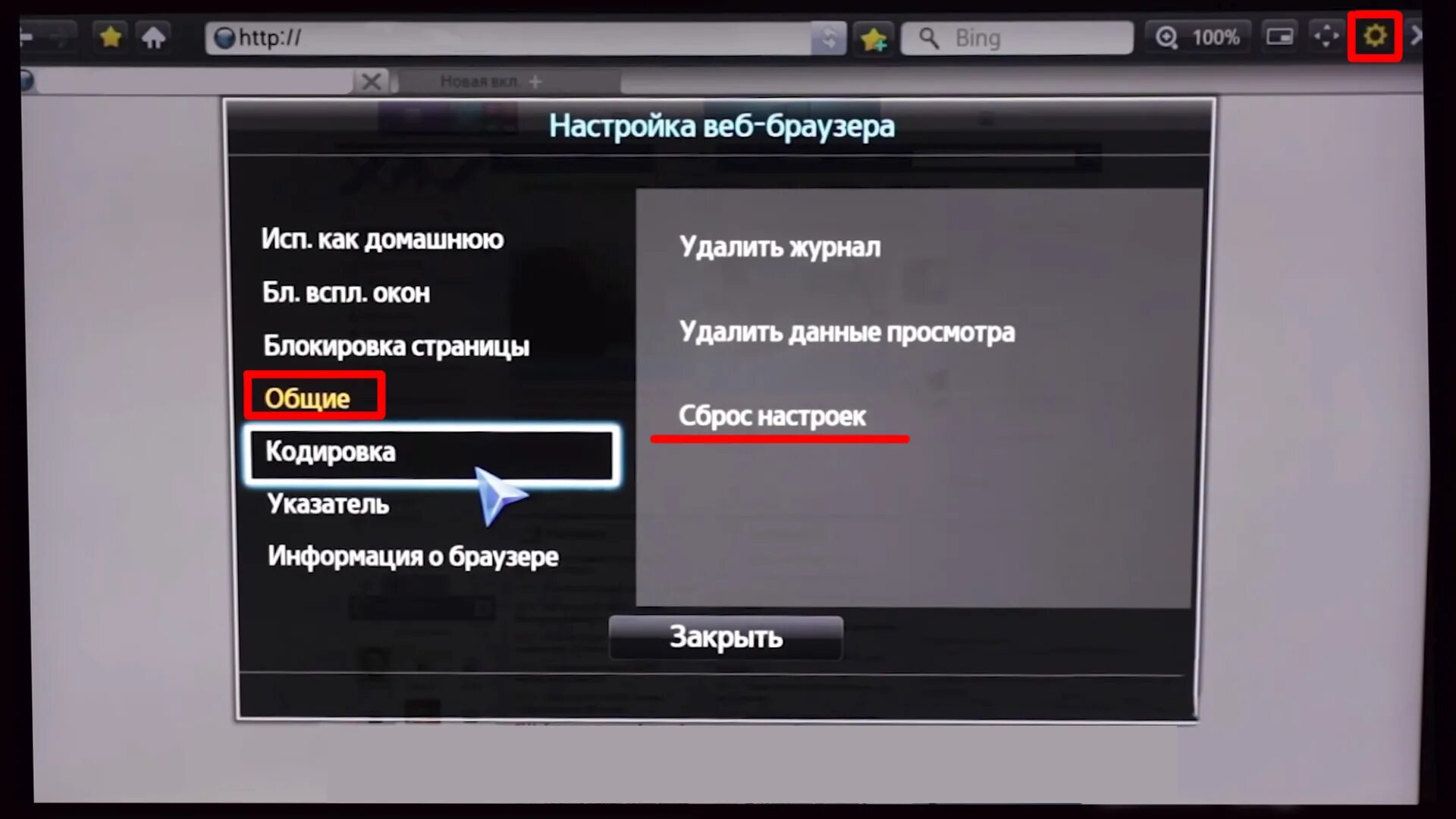Select Кодировка settings option

pyautogui.click(x=432, y=451)
